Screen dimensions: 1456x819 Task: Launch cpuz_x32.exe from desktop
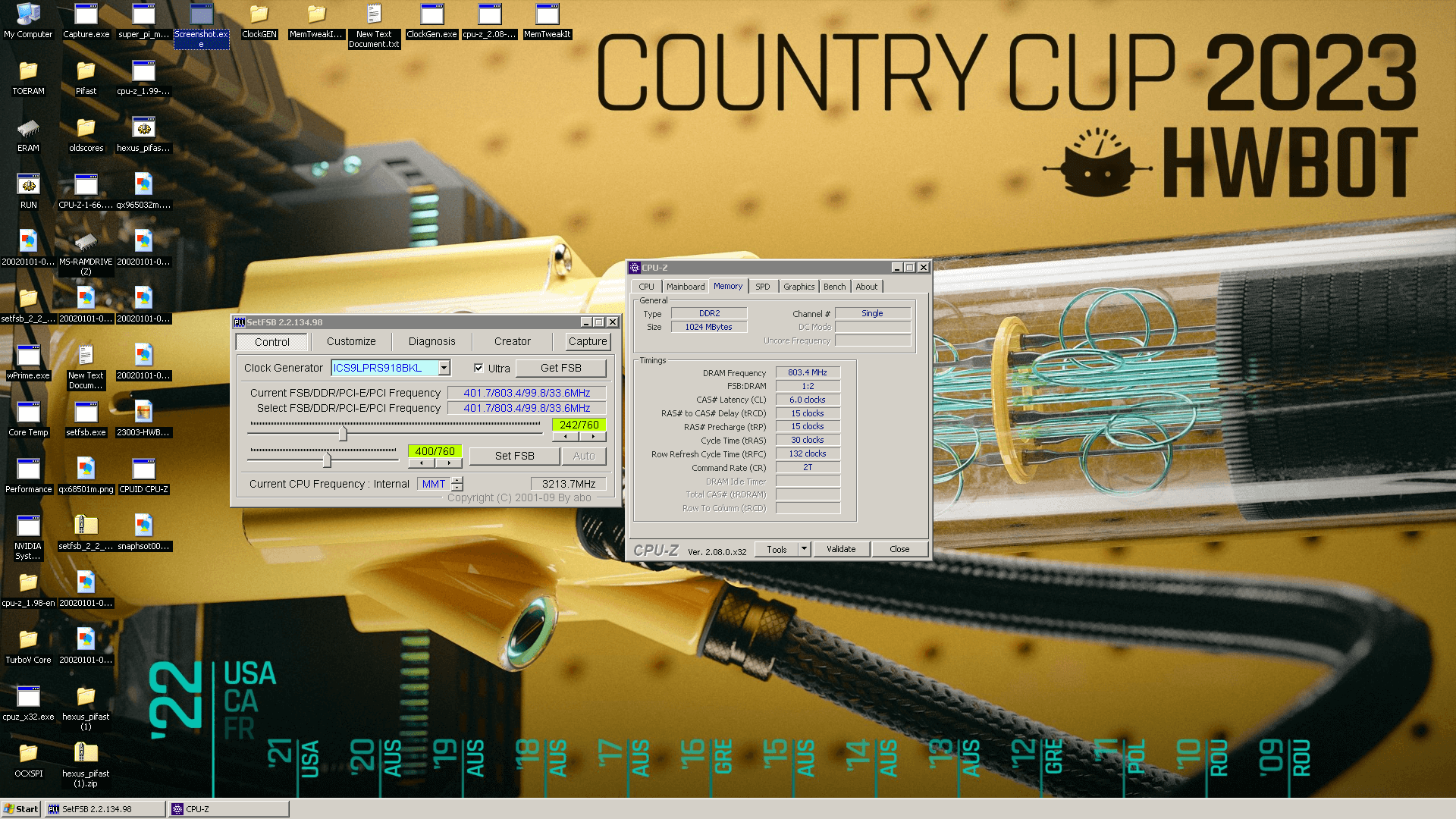click(x=28, y=704)
